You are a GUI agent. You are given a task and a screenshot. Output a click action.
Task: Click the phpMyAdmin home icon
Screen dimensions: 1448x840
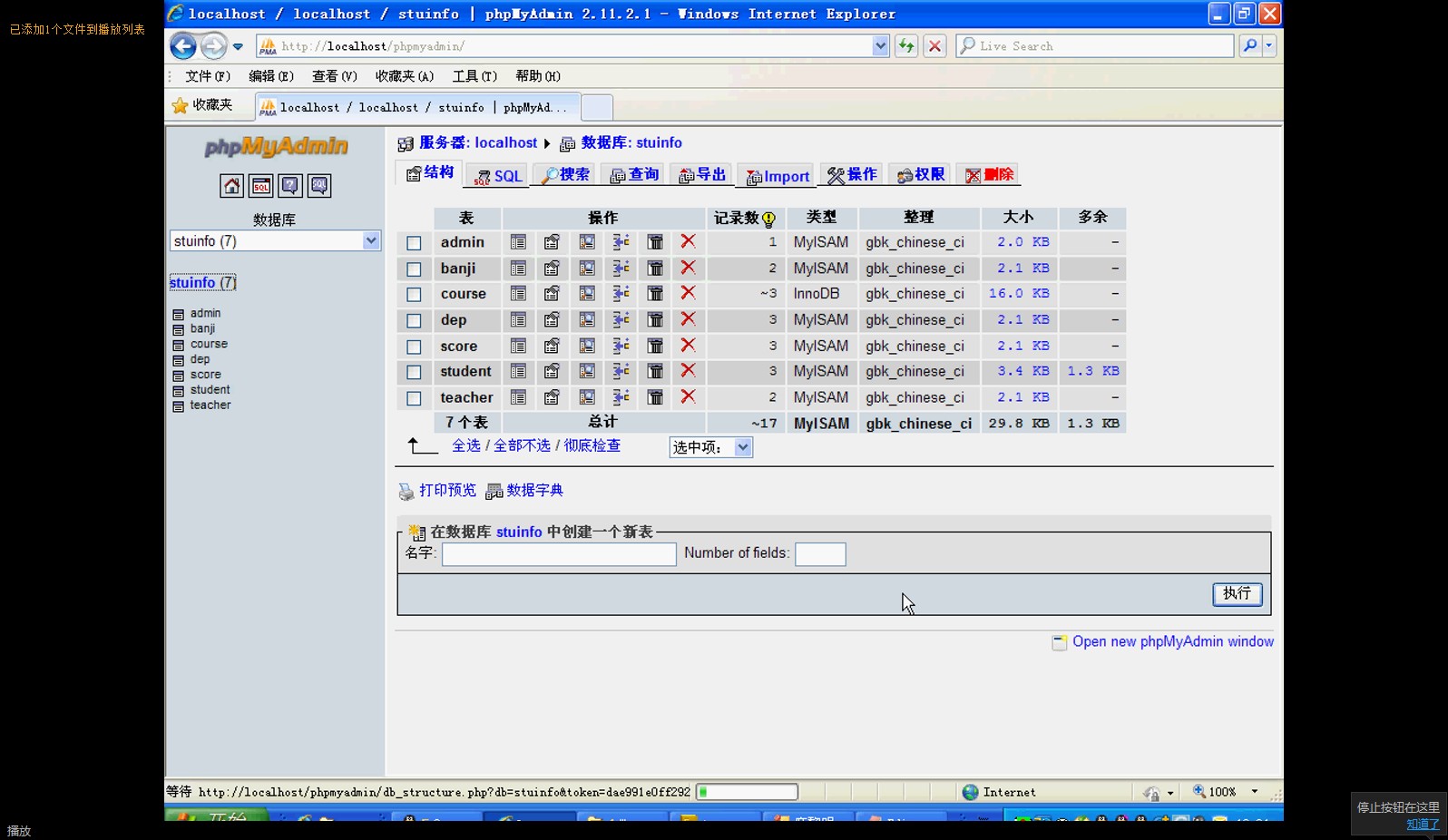pos(231,186)
